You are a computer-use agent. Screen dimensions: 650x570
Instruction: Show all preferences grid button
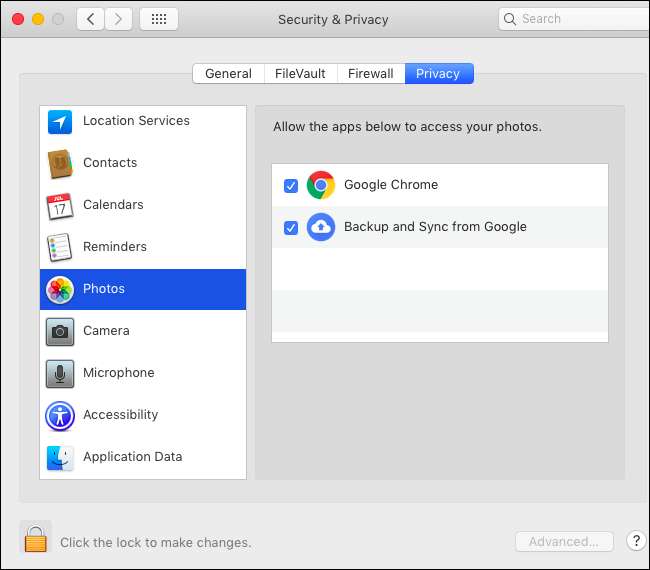[x=159, y=19]
